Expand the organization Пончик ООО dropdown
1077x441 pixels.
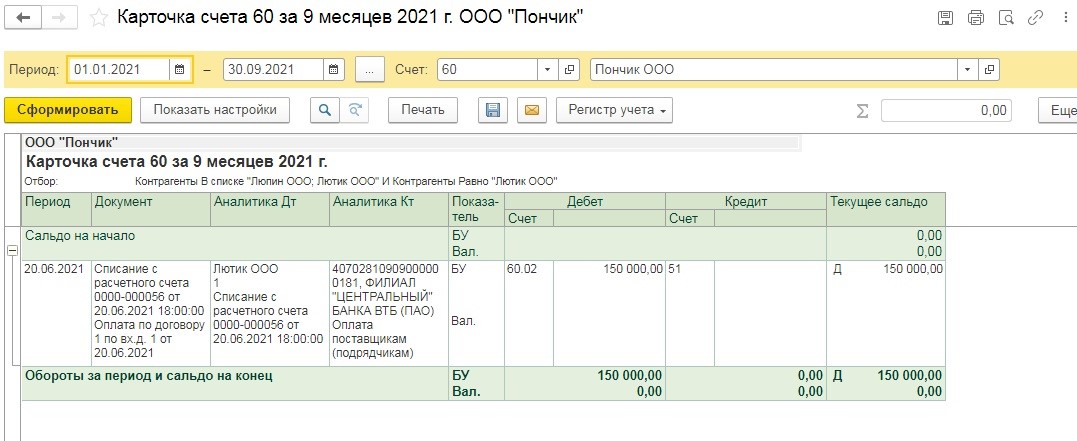point(968,69)
